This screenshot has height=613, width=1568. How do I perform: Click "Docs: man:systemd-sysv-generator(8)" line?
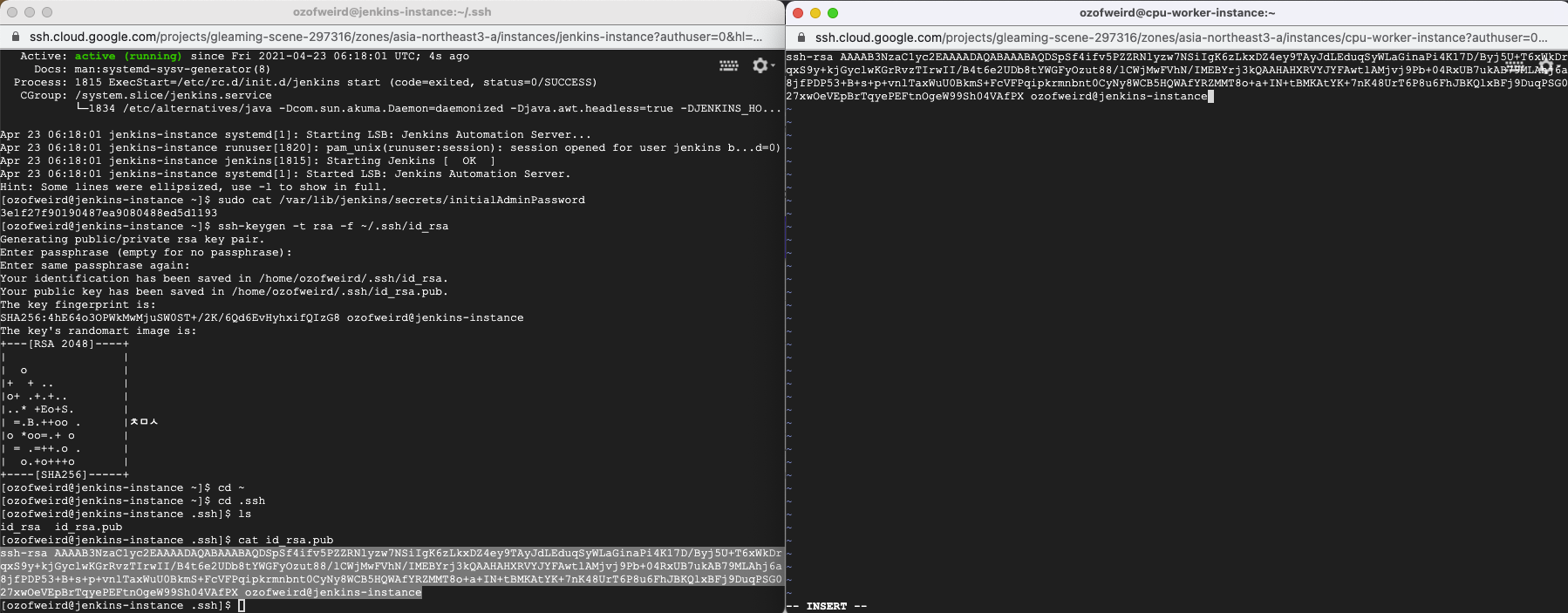(152, 69)
